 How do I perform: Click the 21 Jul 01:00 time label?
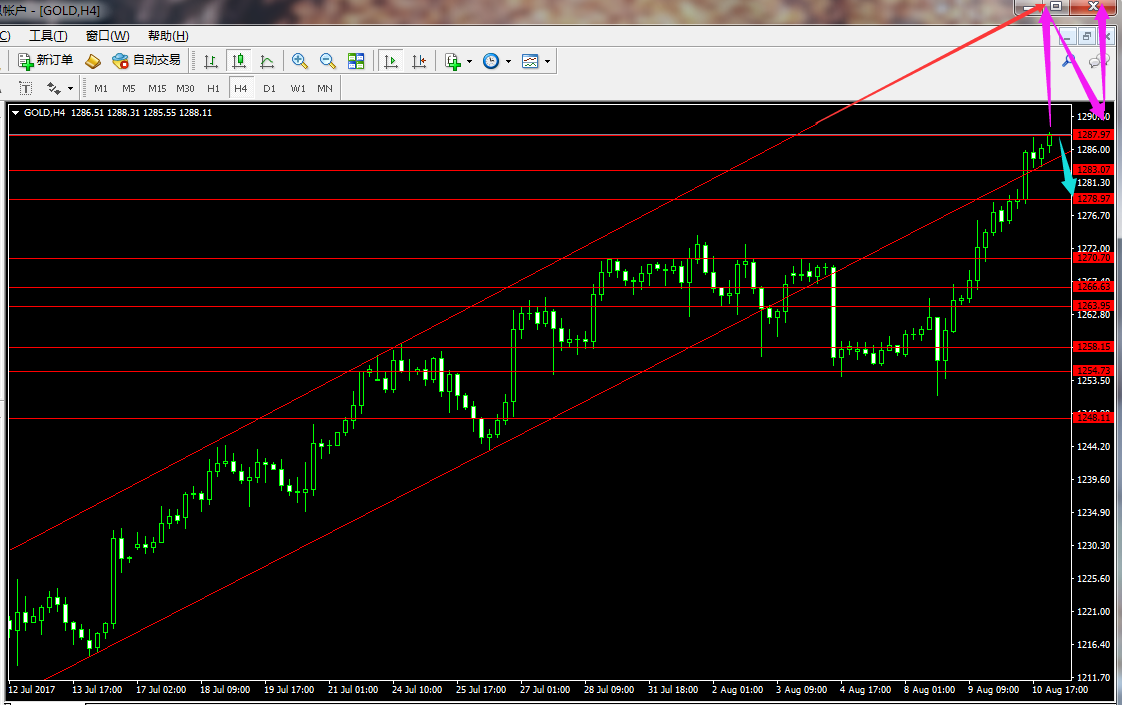(353, 690)
